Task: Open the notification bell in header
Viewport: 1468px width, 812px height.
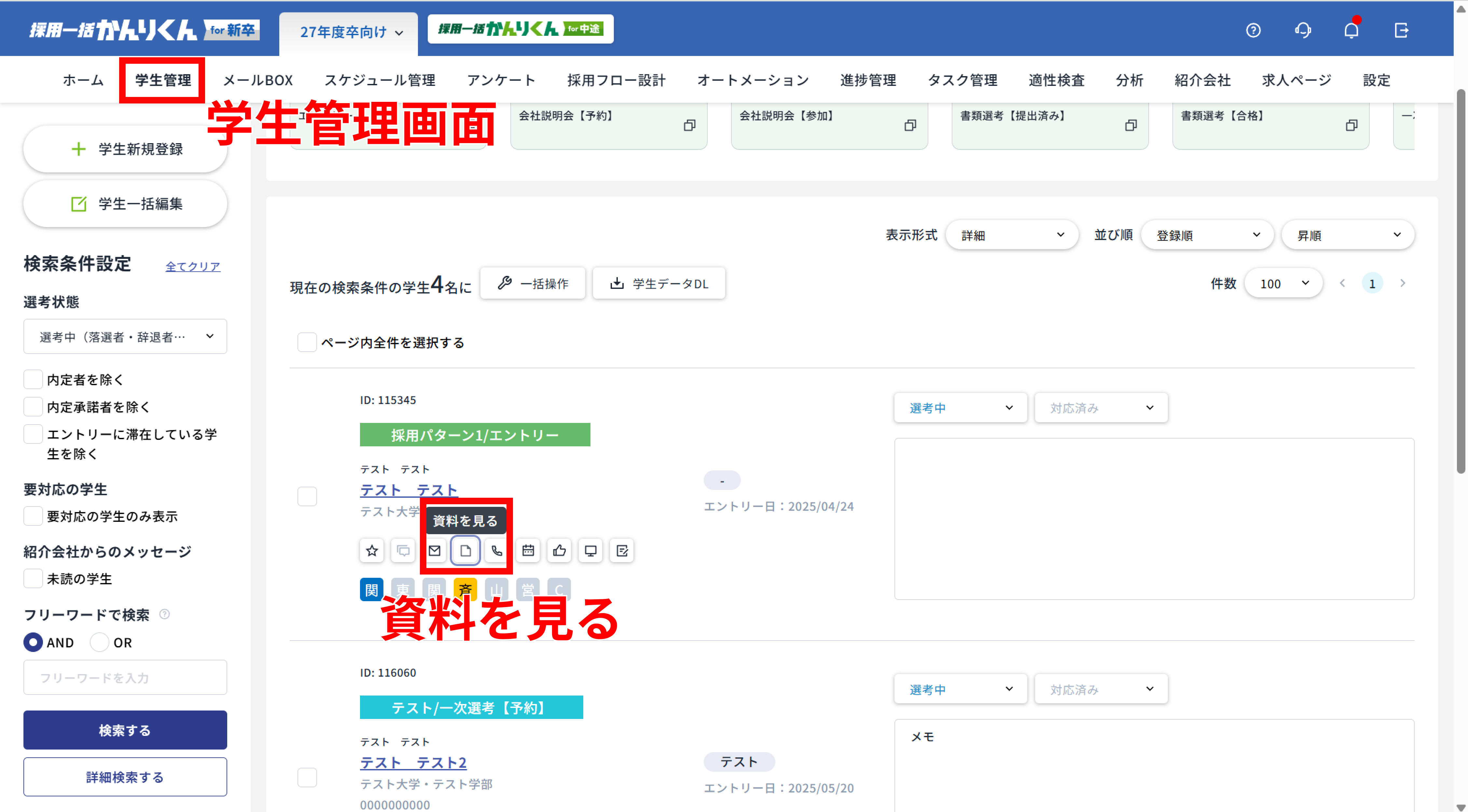Action: point(1351,30)
